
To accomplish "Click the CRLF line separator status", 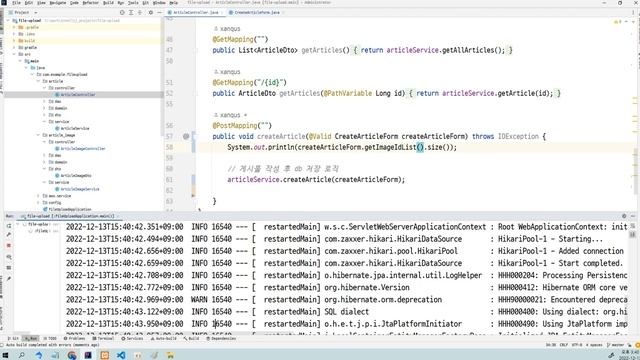I will tap(564, 345).
